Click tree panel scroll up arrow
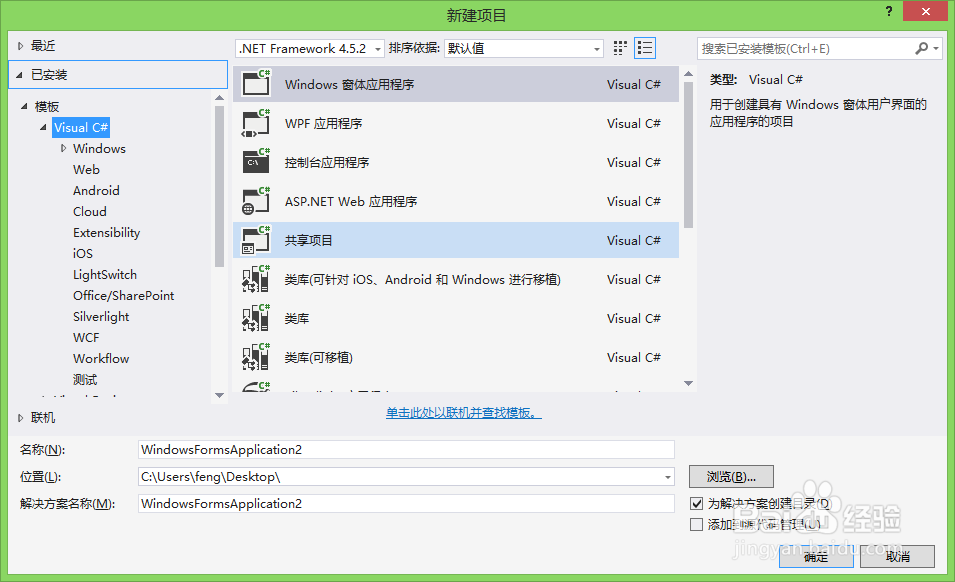955x582 pixels. coord(219,97)
